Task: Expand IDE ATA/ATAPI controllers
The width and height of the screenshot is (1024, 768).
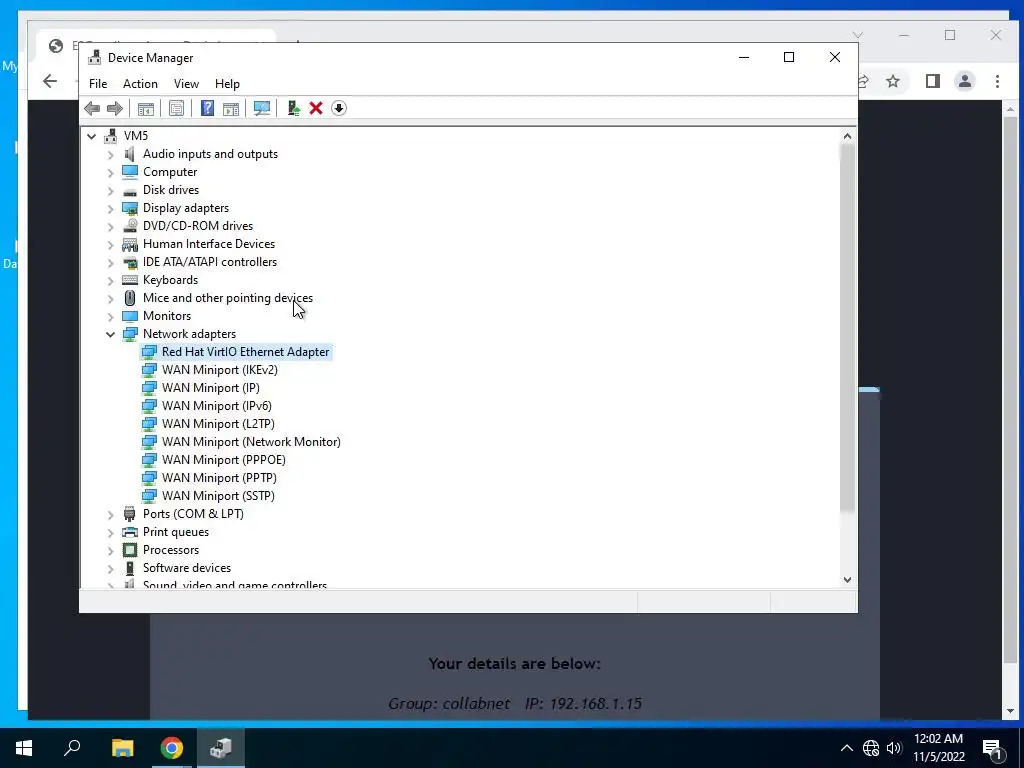Action: (x=110, y=263)
